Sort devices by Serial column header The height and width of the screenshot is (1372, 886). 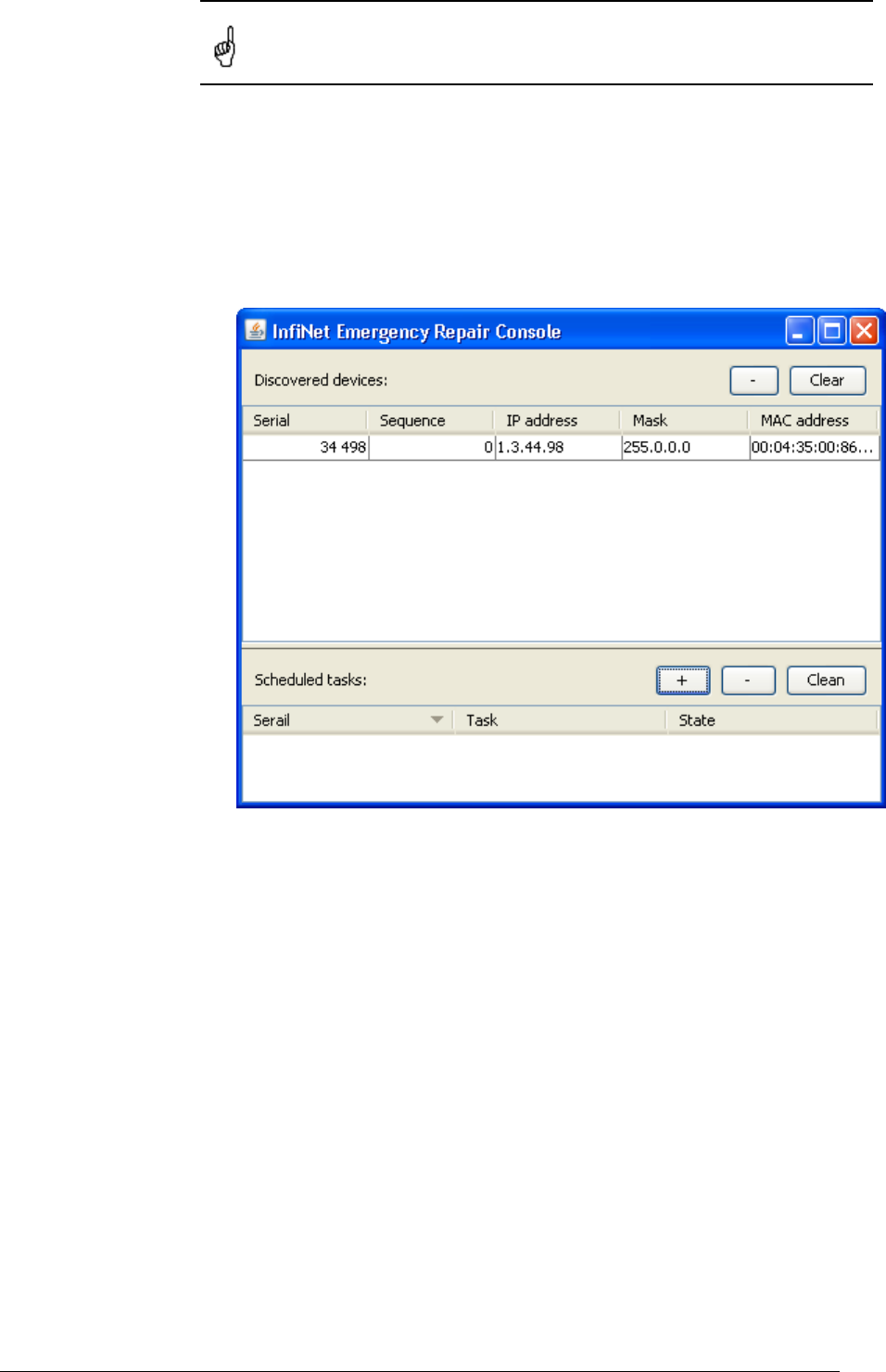[x=305, y=421]
